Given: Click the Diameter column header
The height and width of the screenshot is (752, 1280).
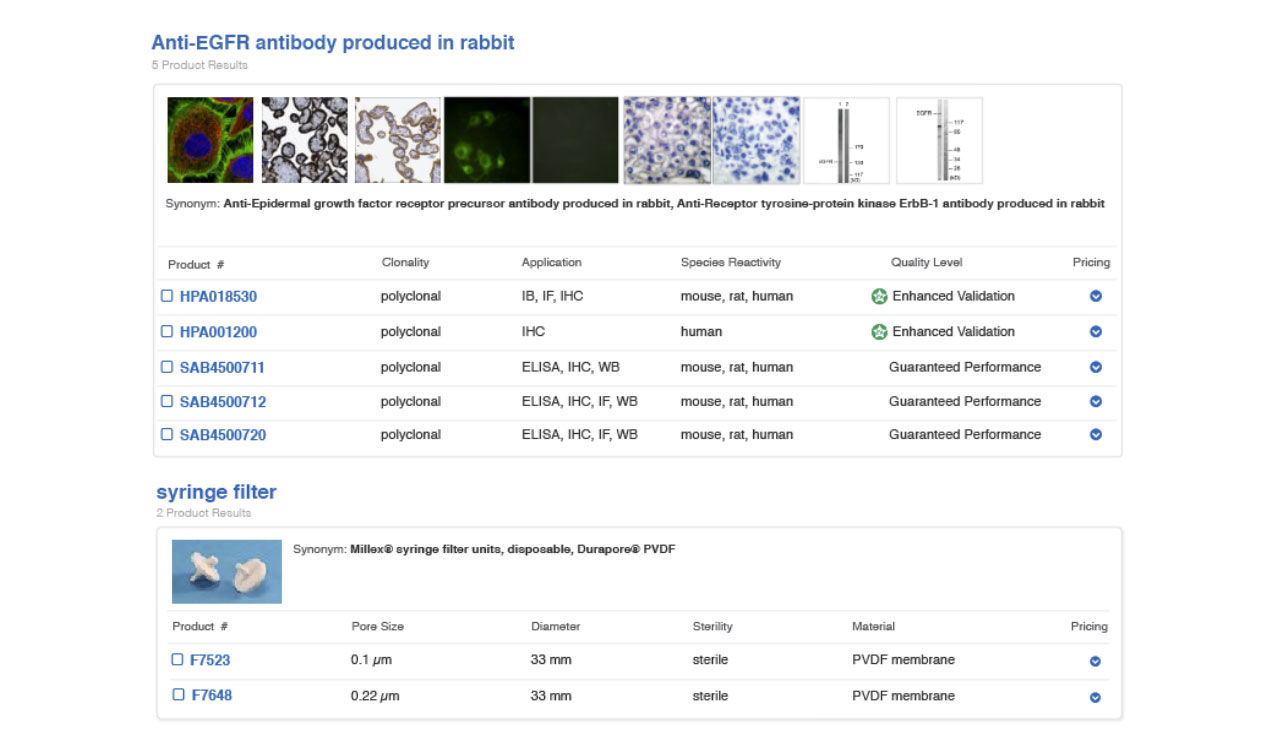Looking at the screenshot, I should pyautogui.click(x=556, y=626).
